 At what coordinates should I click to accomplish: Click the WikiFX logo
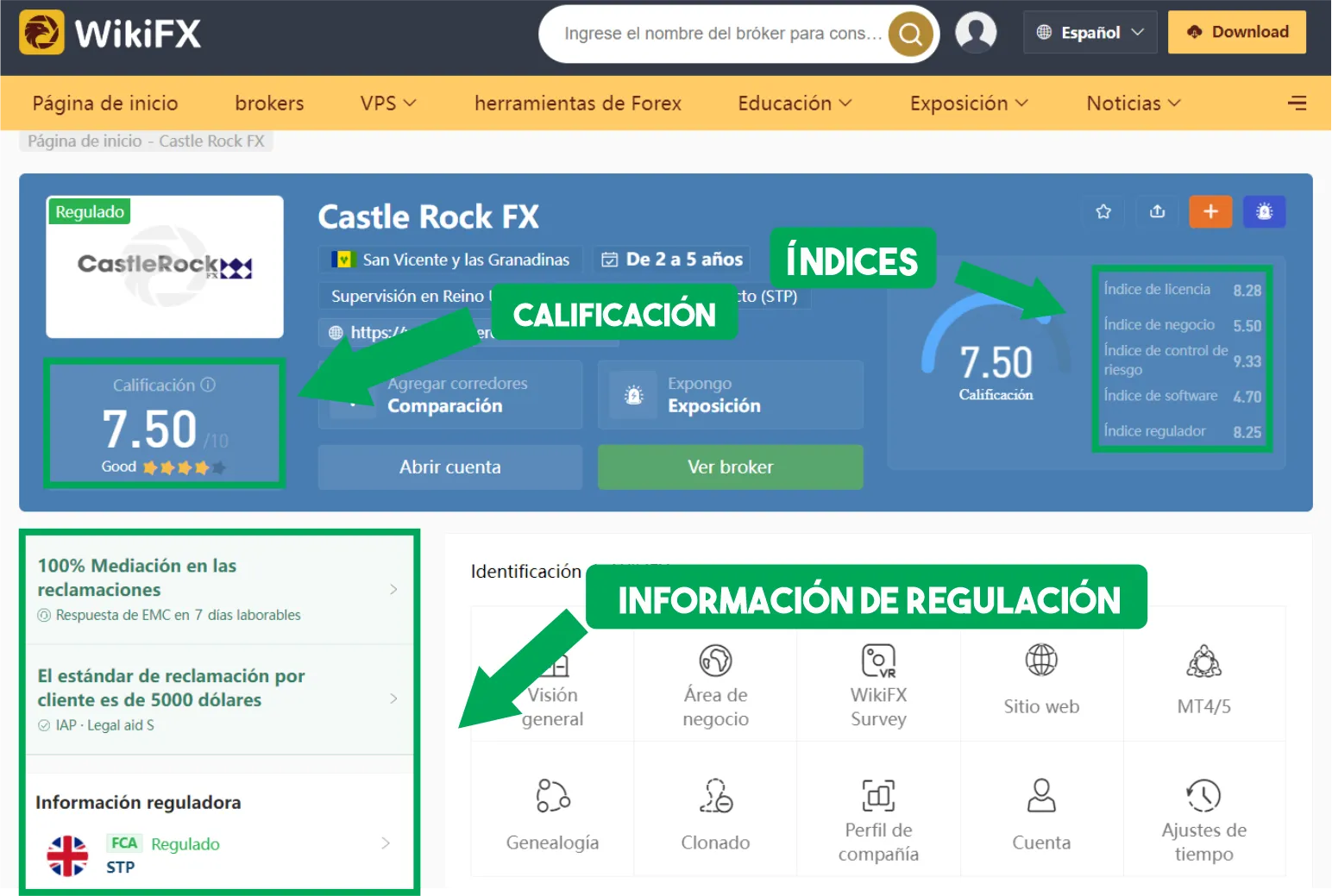point(110,33)
